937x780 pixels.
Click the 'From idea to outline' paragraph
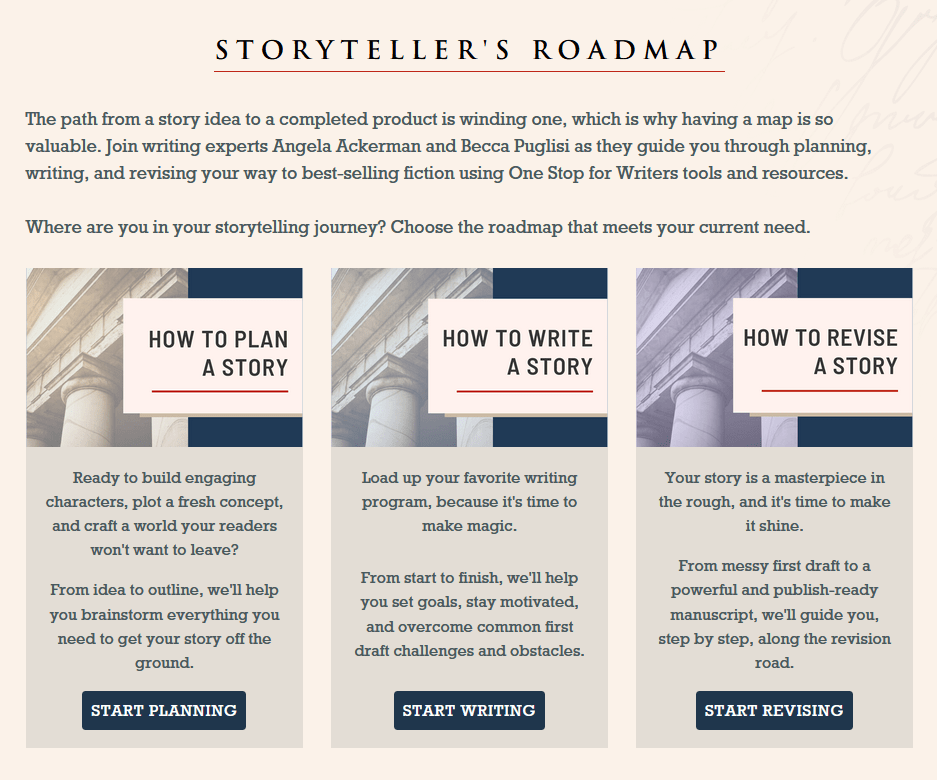coord(164,626)
